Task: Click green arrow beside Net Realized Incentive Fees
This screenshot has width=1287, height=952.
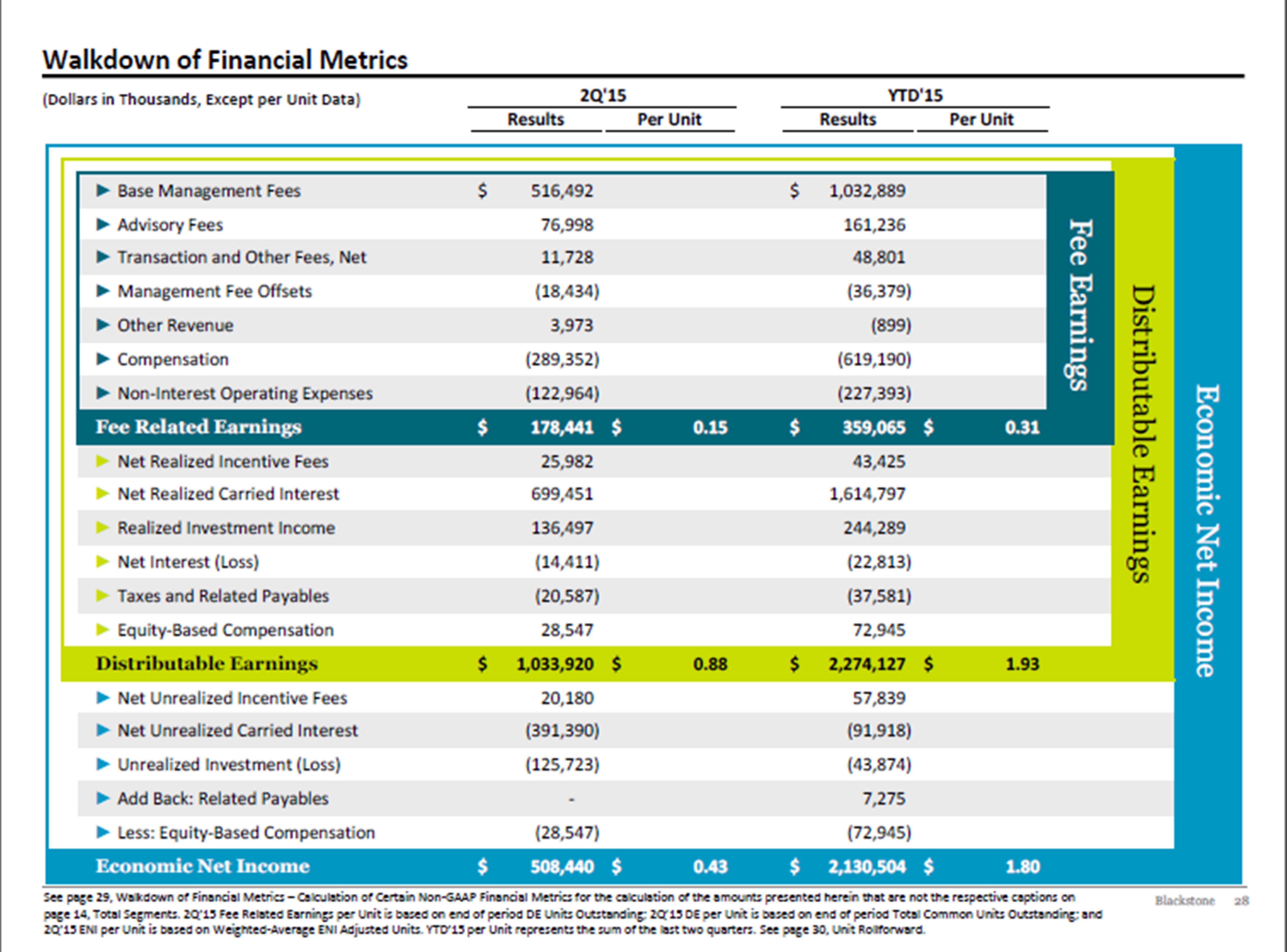Action: pos(103,461)
